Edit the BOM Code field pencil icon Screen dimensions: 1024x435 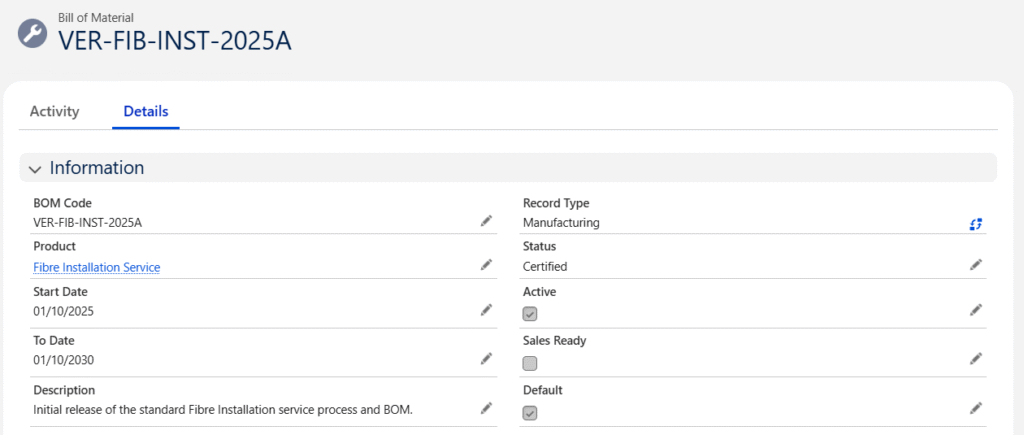486,220
